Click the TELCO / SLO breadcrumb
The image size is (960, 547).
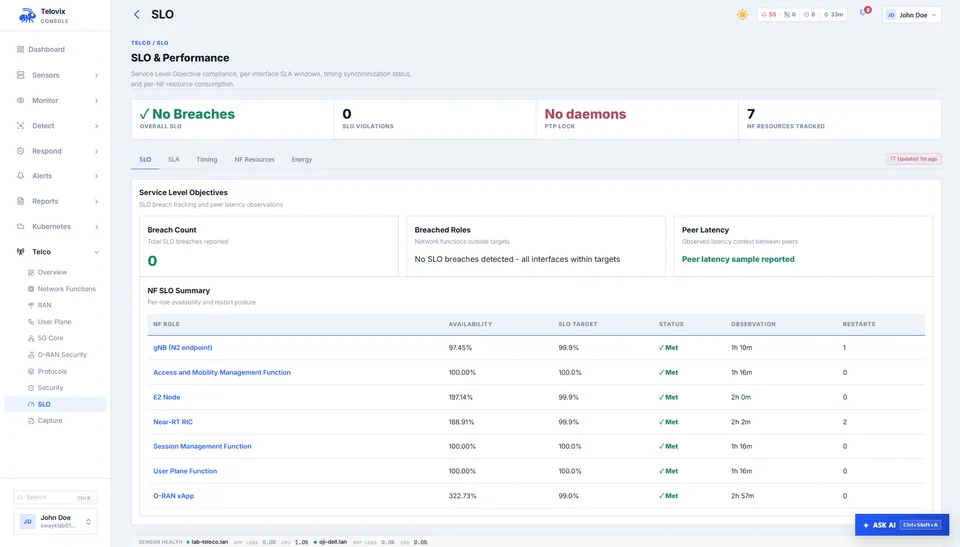click(149, 43)
